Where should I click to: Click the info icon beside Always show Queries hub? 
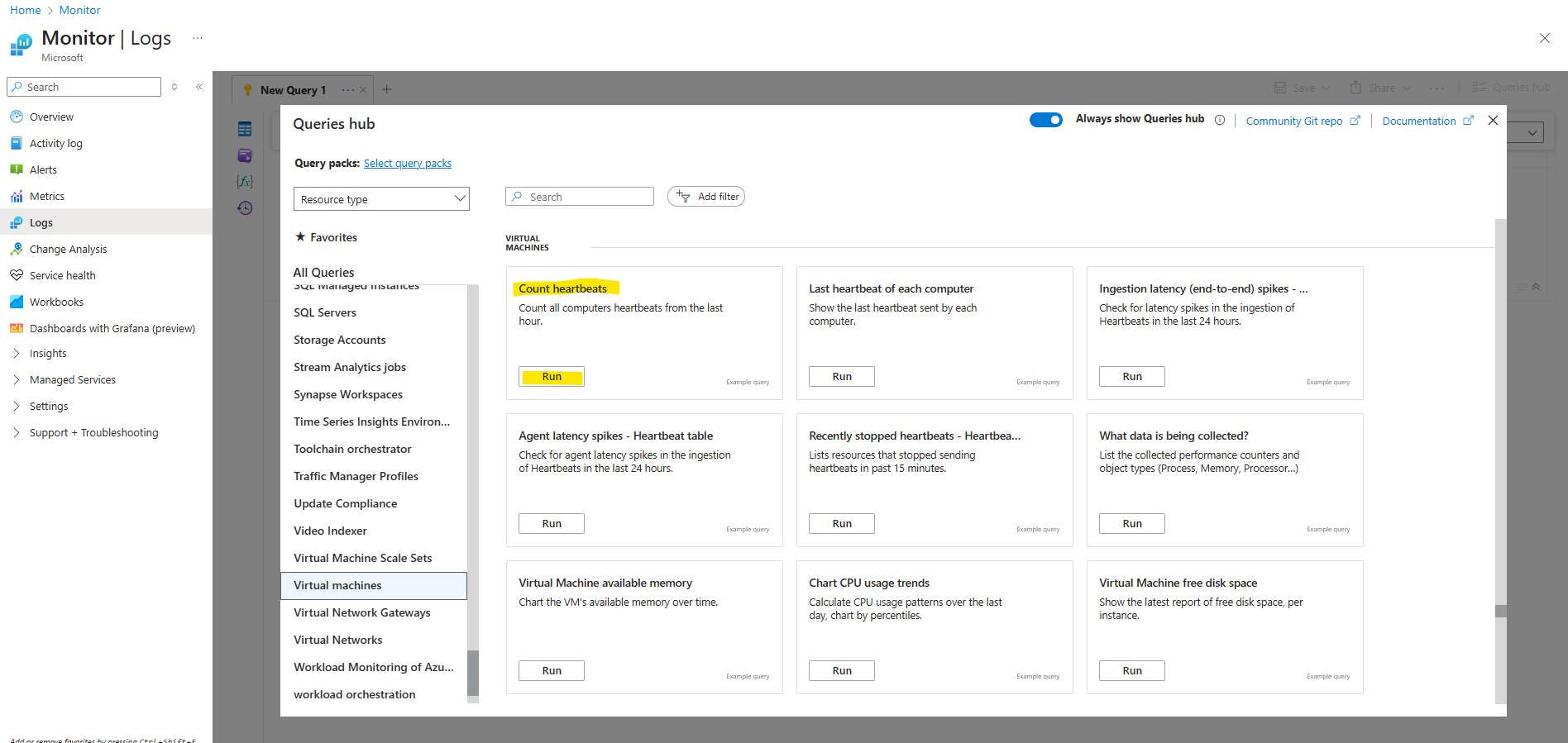click(1220, 120)
